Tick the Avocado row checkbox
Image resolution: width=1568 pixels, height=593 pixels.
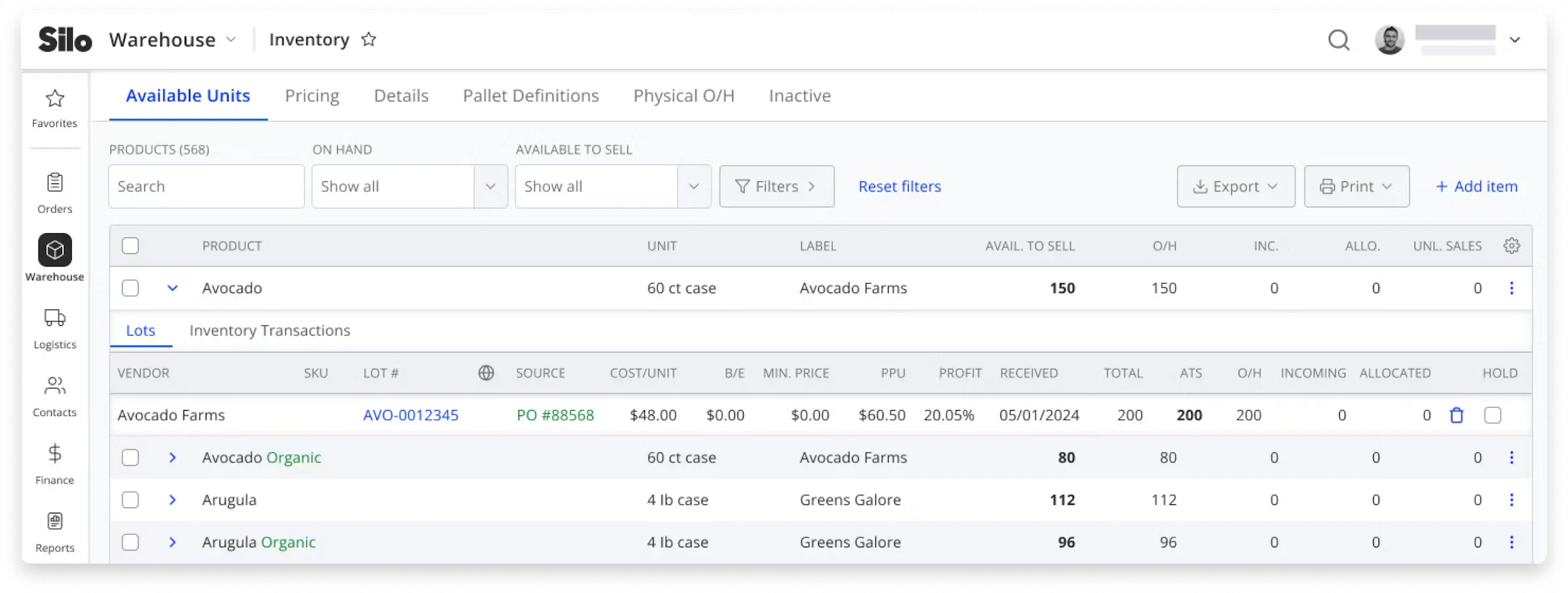click(131, 288)
